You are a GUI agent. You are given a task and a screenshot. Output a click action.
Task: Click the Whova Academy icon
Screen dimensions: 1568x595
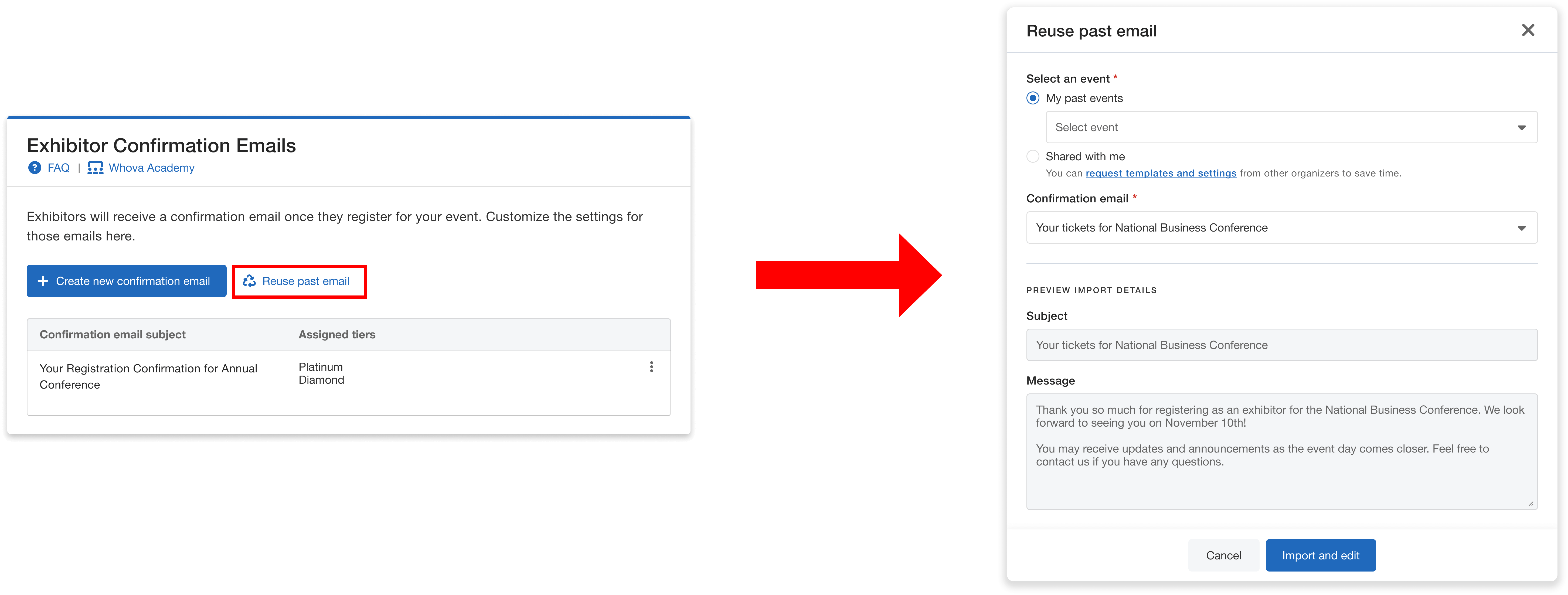pyautogui.click(x=96, y=168)
